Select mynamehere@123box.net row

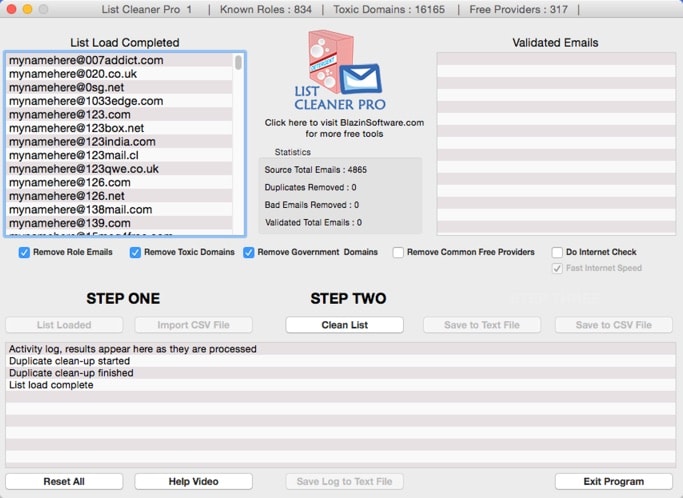click(x=120, y=128)
